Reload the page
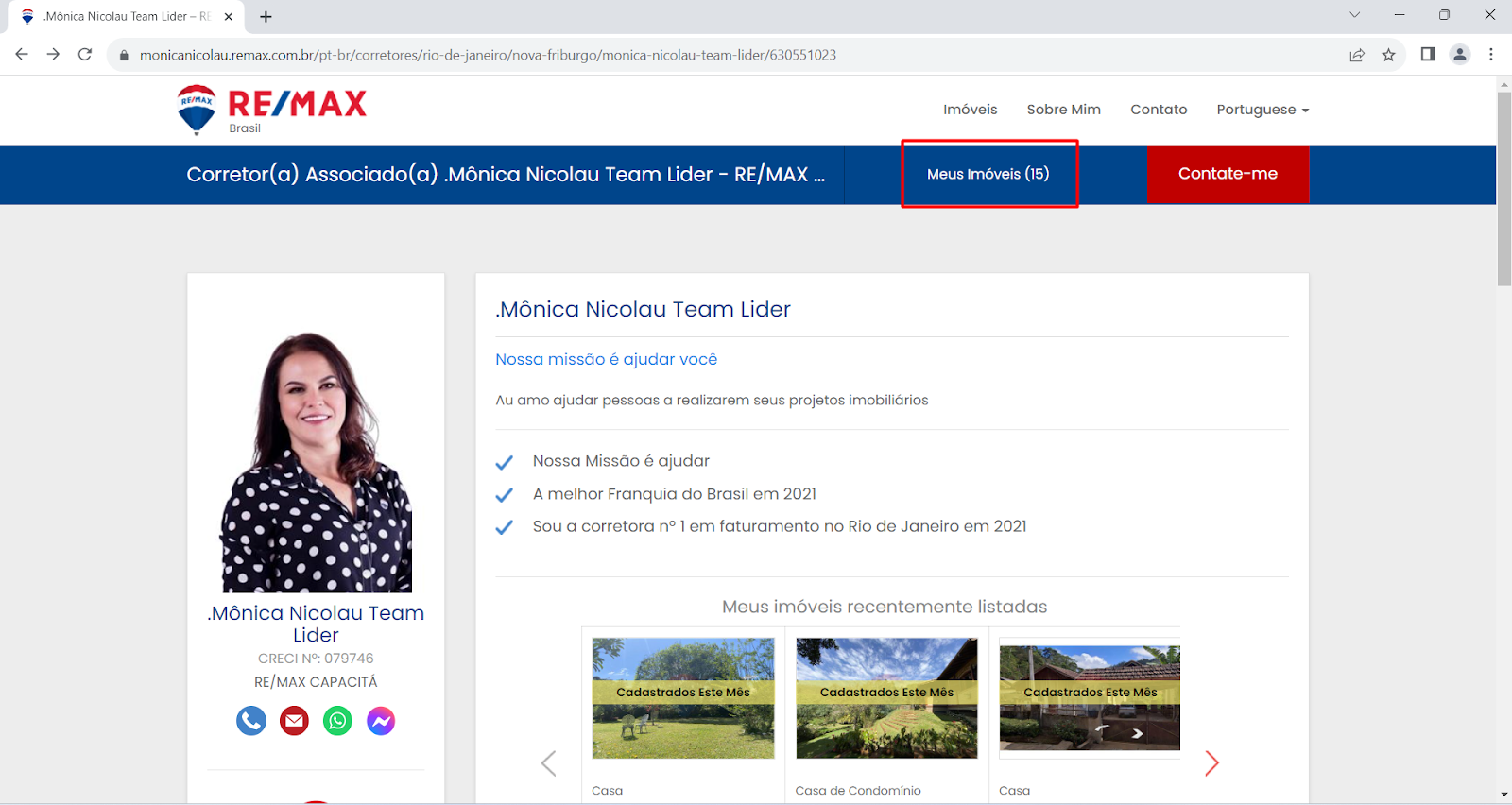1512x805 pixels. pyautogui.click(x=85, y=55)
